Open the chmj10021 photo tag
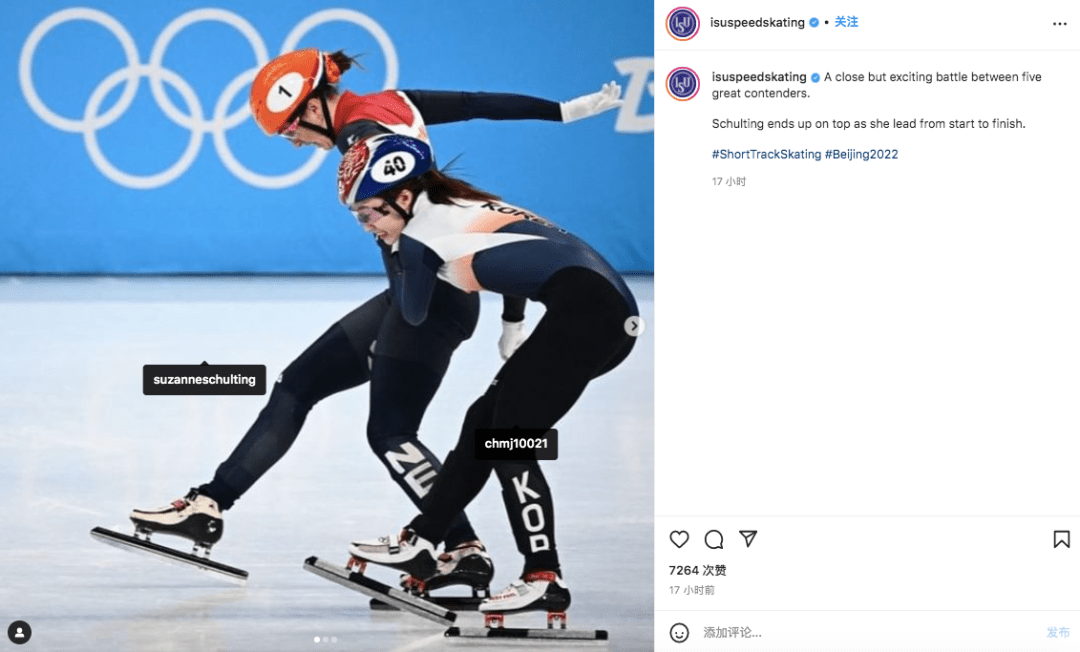The image size is (1080, 652). tap(516, 443)
